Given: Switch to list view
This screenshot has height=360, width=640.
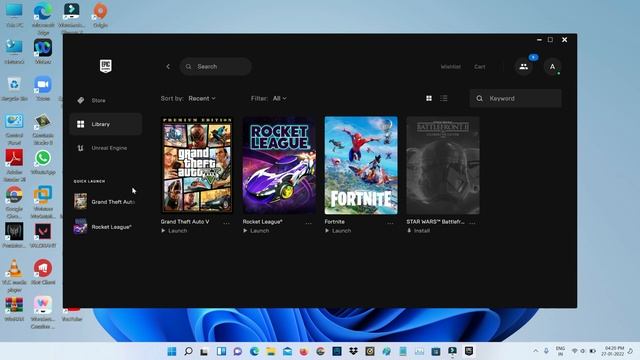Looking at the screenshot, I should tap(444, 98).
